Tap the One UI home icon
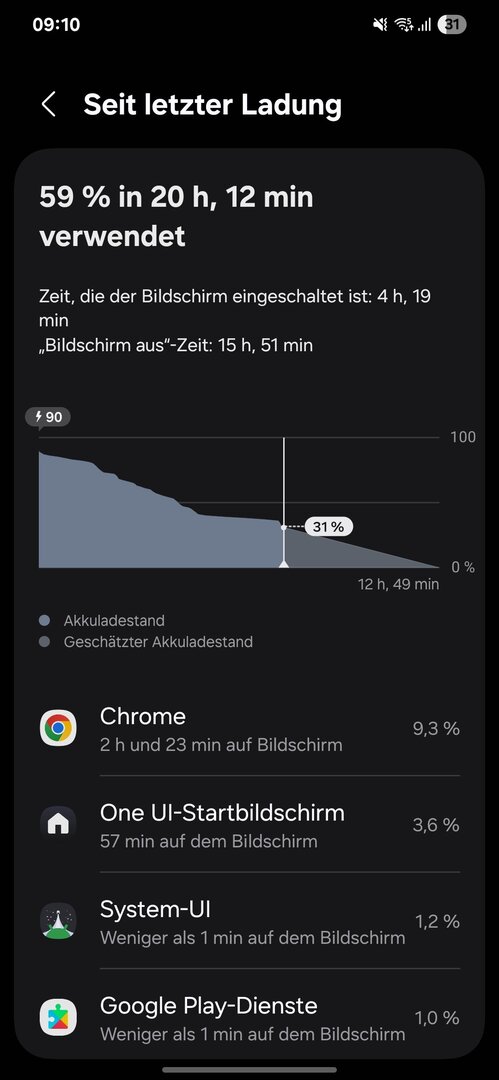This screenshot has width=499, height=1080. (x=58, y=824)
